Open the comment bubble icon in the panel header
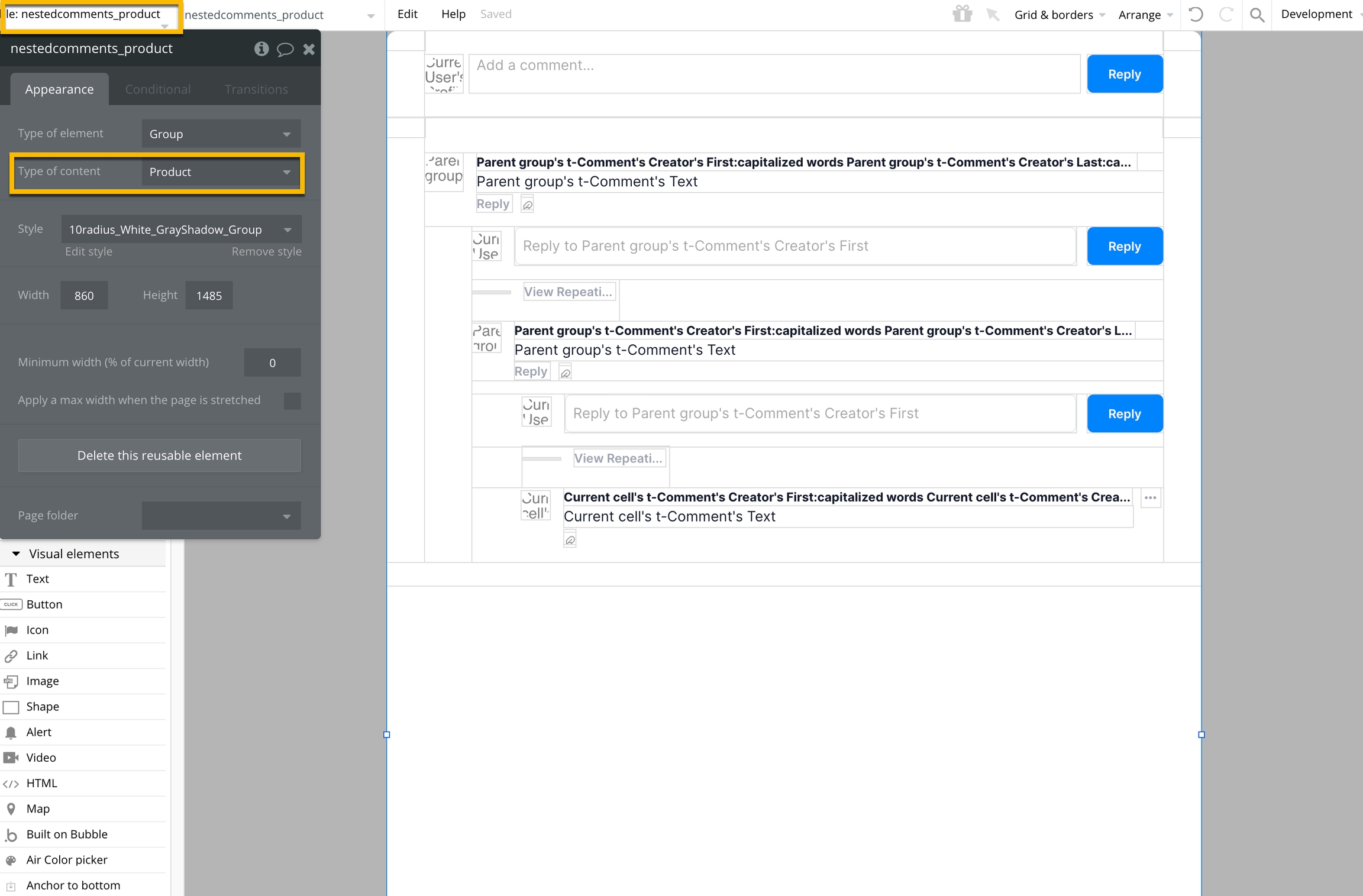Image resolution: width=1363 pixels, height=896 pixels. (x=285, y=48)
